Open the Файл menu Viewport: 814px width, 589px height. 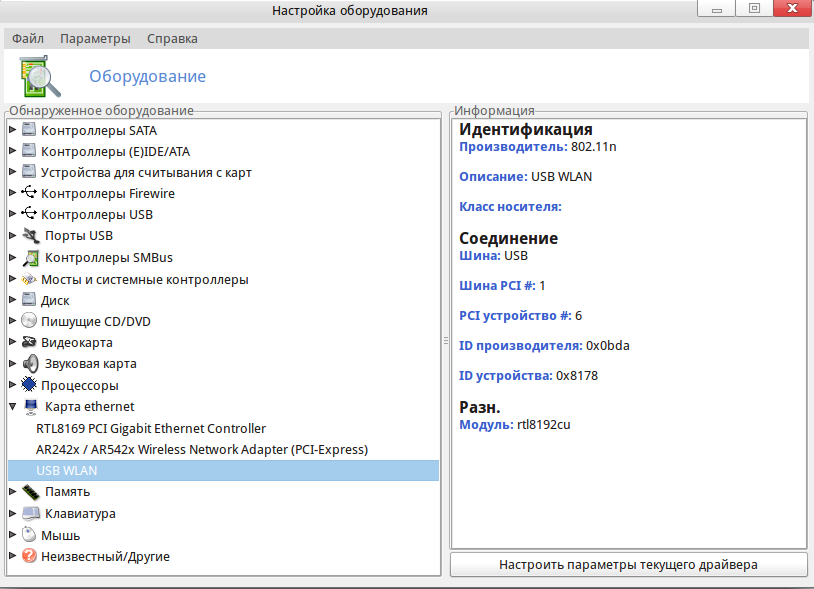point(28,39)
